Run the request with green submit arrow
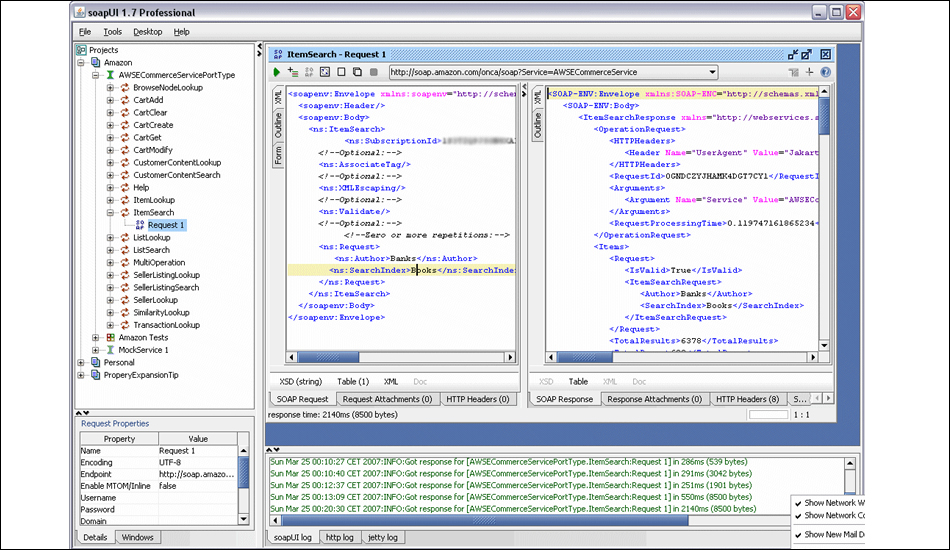Screen dimensions: 950x550 (277, 72)
